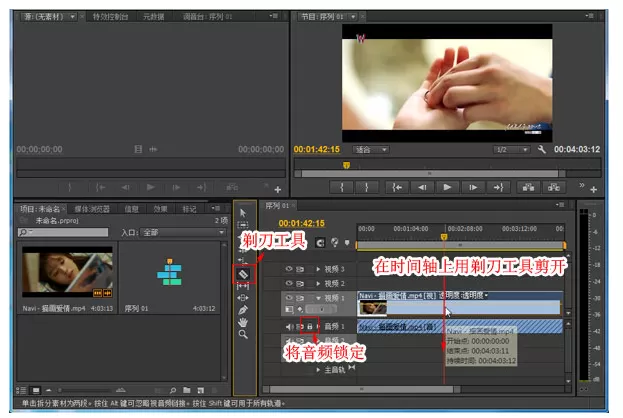The height and width of the screenshot is (418, 623).
Task: Open program monitor wrench settings
Action: point(542,149)
